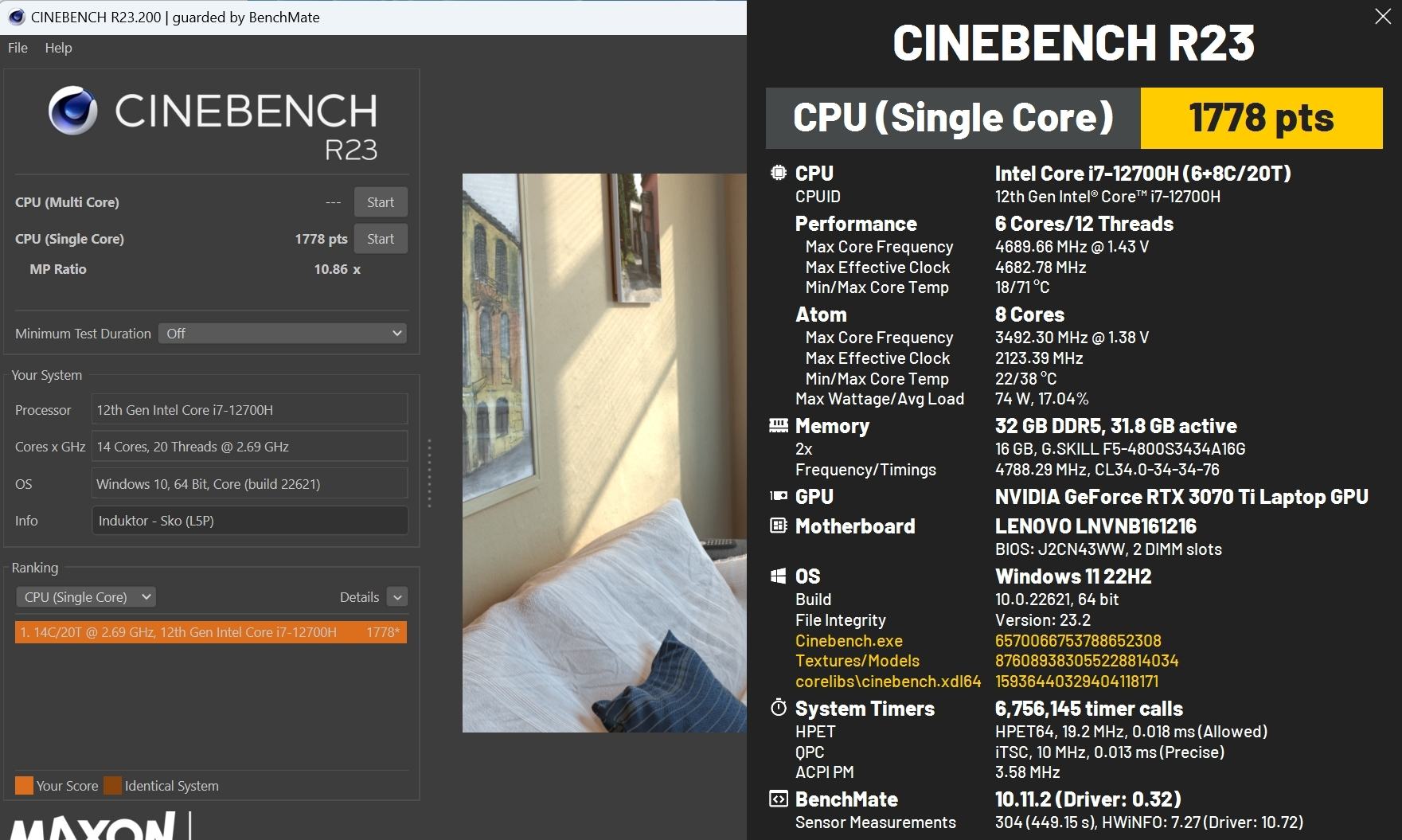The image size is (1402, 840).
Task: Click the Motherboard icon
Action: 779,525
